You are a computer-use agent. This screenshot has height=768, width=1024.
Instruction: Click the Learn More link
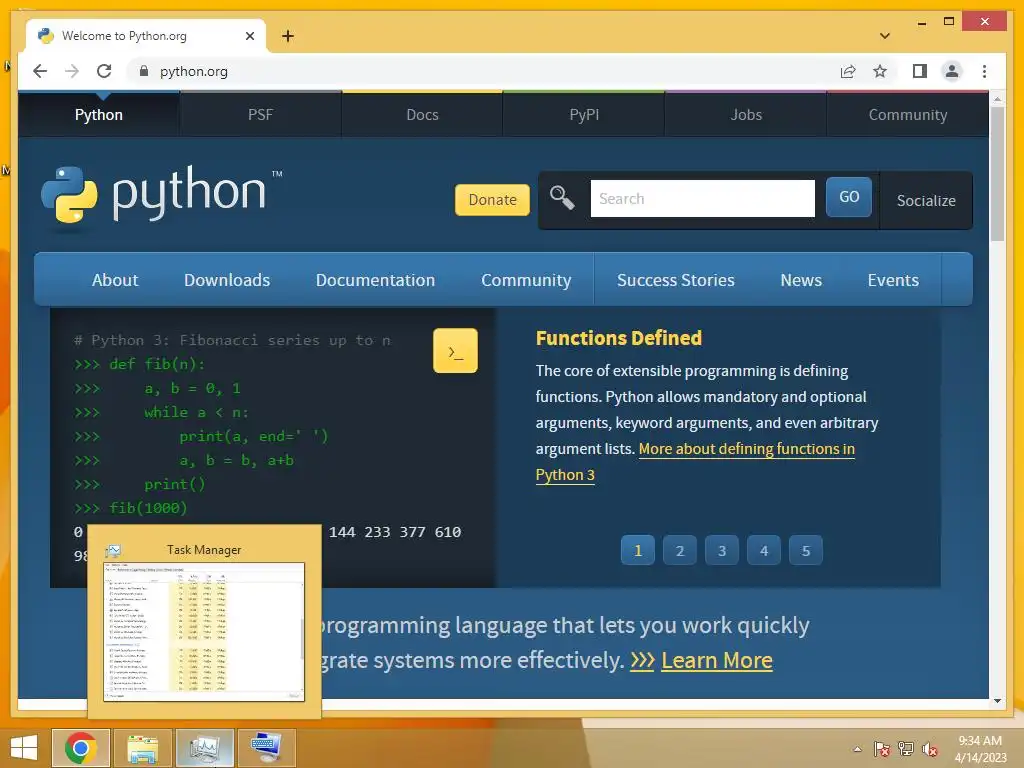(x=717, y=660)
